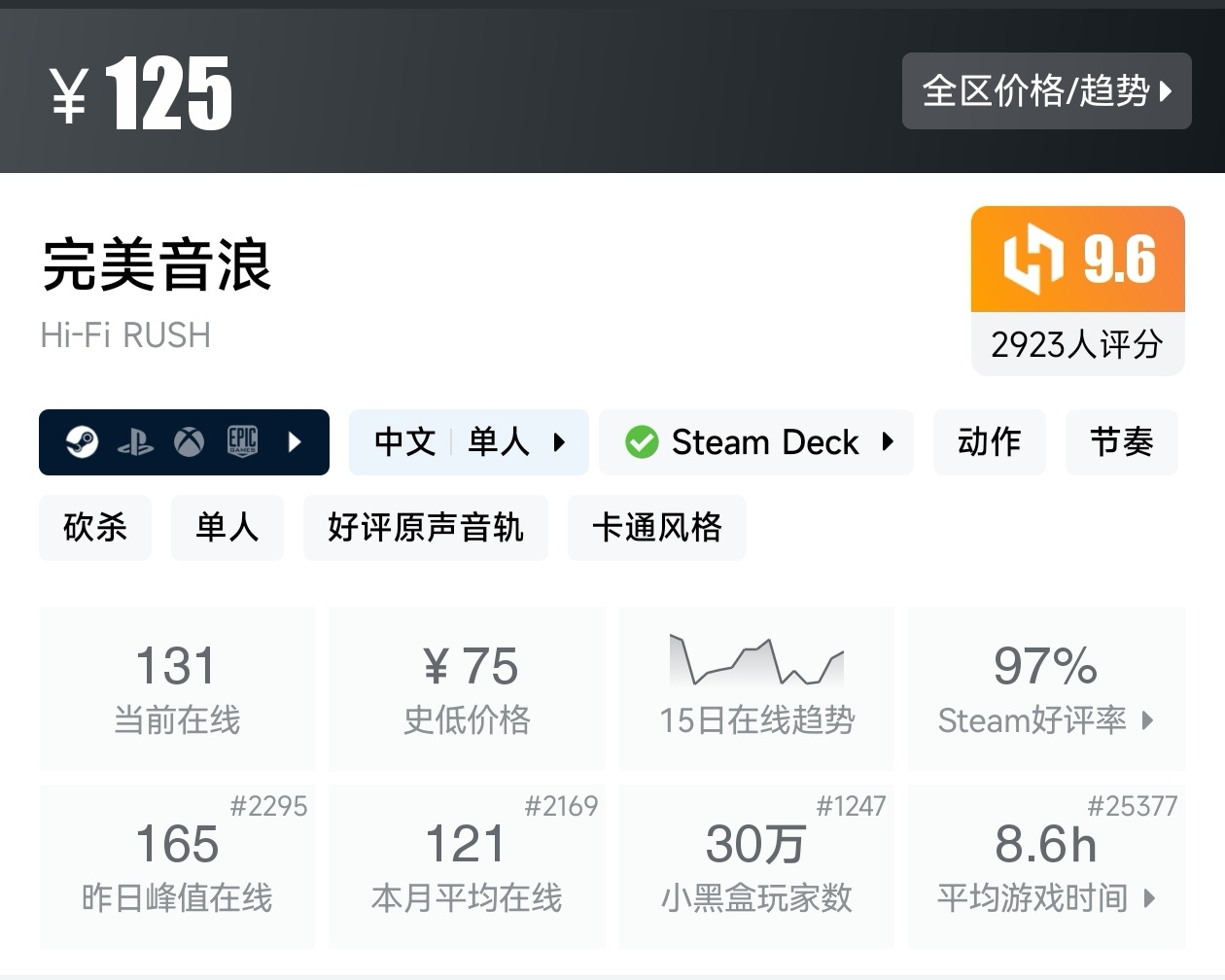This screenshot has height=980, width=1225.
Task: Select the 单人 tag in second row
Action: pos(227,528)
